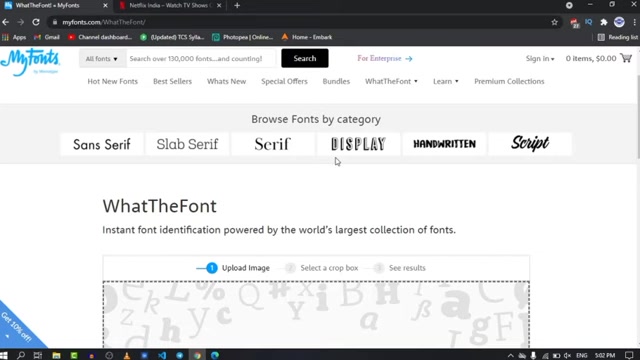This screenshot has width=640, height=360.
Task: Open the Gmail bookmark
Action: coord(47,37)
